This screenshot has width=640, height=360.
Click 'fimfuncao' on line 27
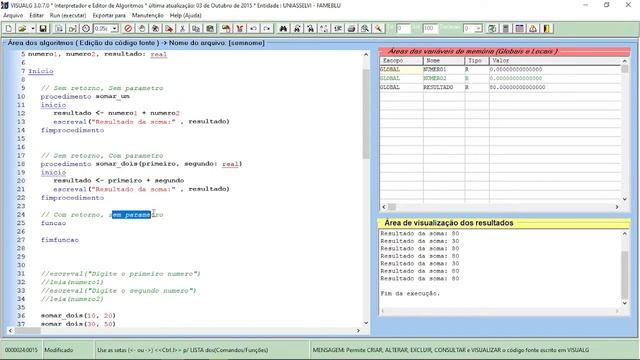(x=60, y=240)
